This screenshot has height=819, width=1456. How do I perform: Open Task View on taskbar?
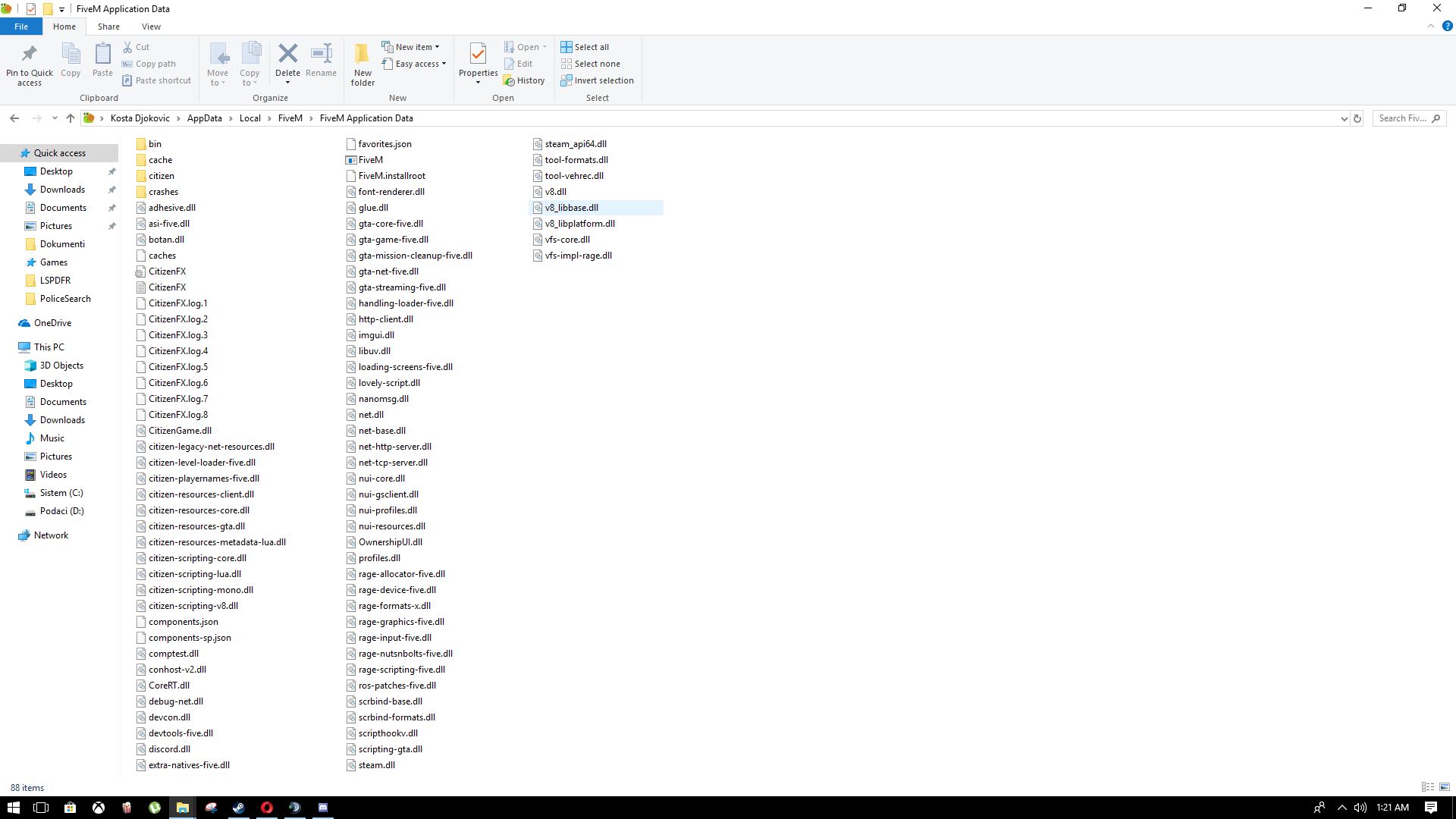pos(42,808)
